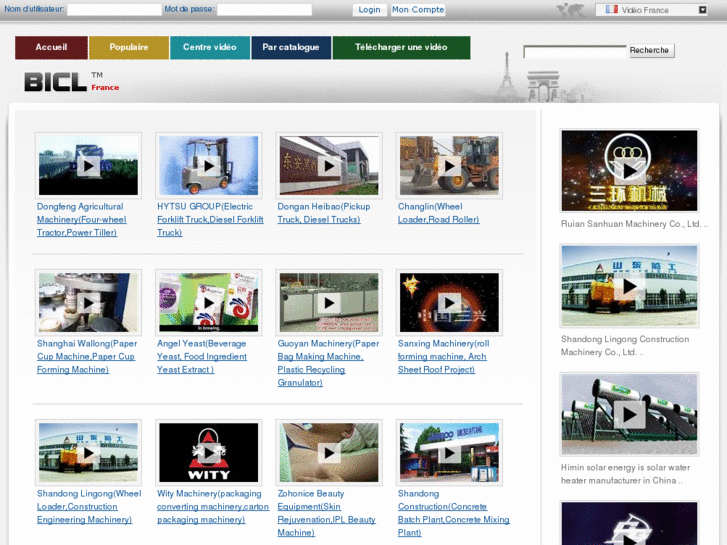The height and width of the screenshot is (545, 727).
Task: Play the Sanxing Machinery video
Action: coord(449,302)
